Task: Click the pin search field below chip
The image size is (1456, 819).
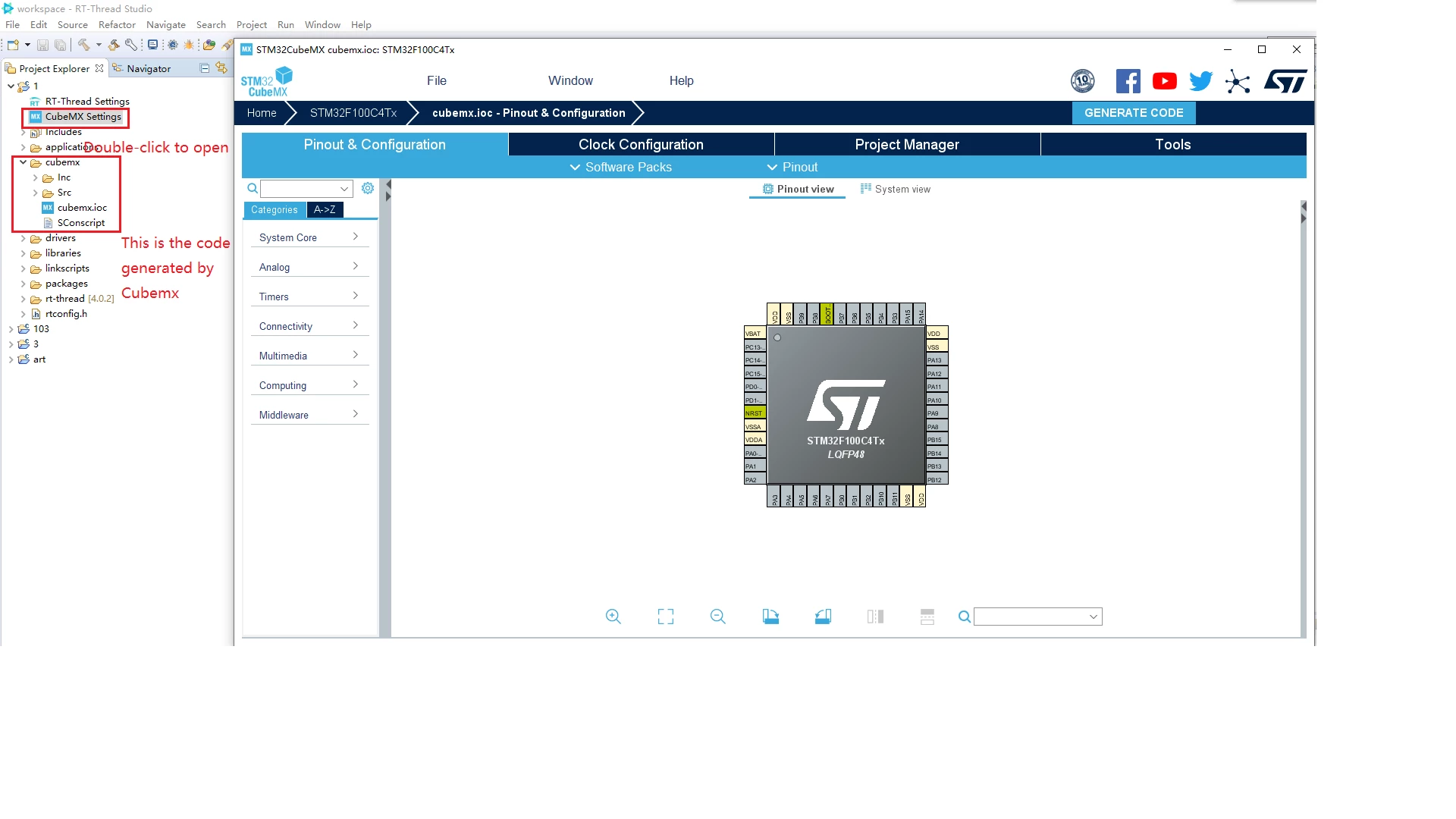Action: [x=1037, y=617]
